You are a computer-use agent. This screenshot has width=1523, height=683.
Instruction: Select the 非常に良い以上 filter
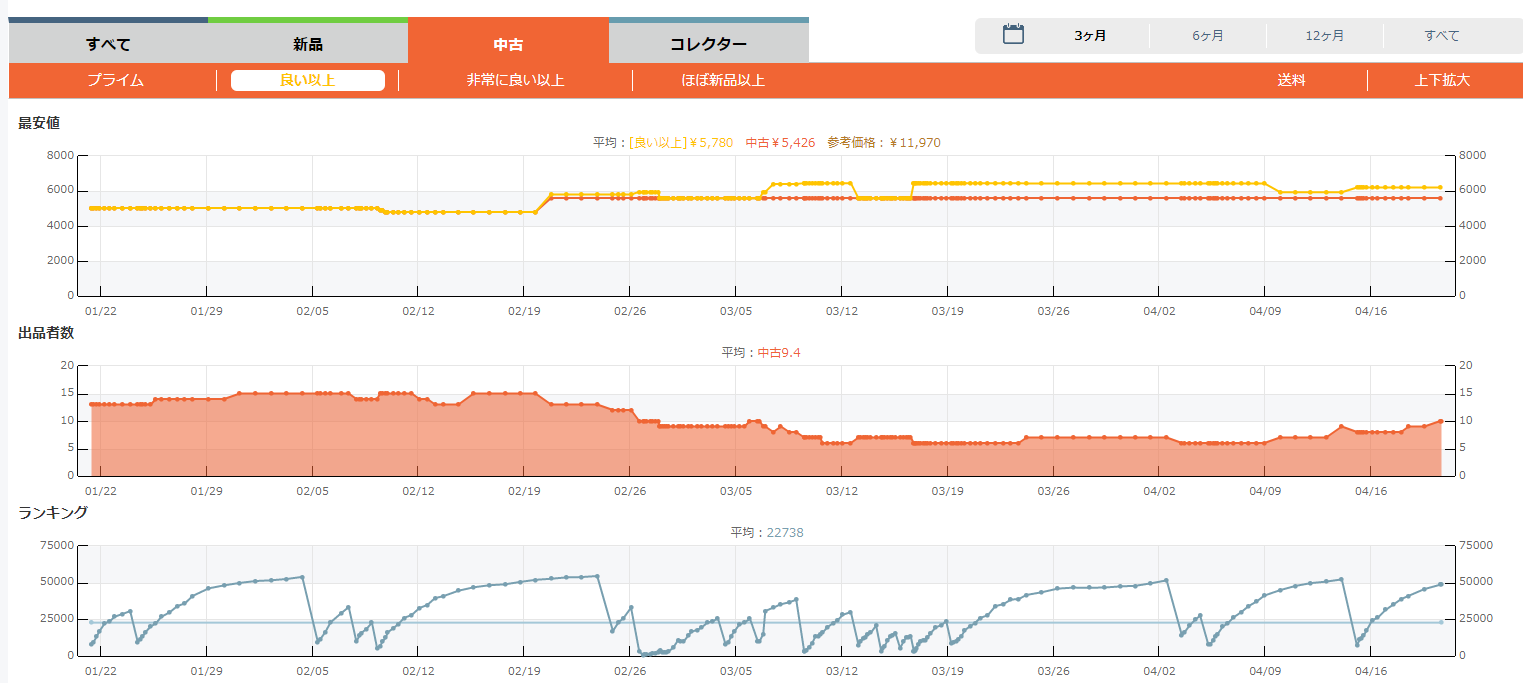(515, 80)
